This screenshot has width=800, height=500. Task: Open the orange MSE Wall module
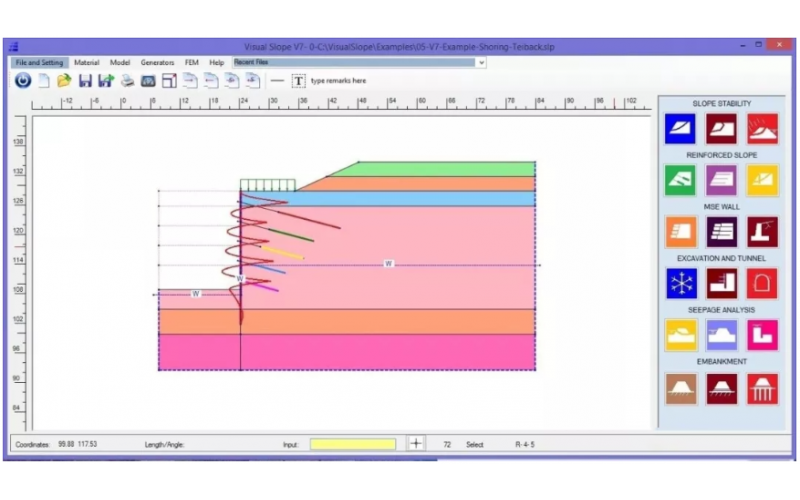tap(681, 232)
